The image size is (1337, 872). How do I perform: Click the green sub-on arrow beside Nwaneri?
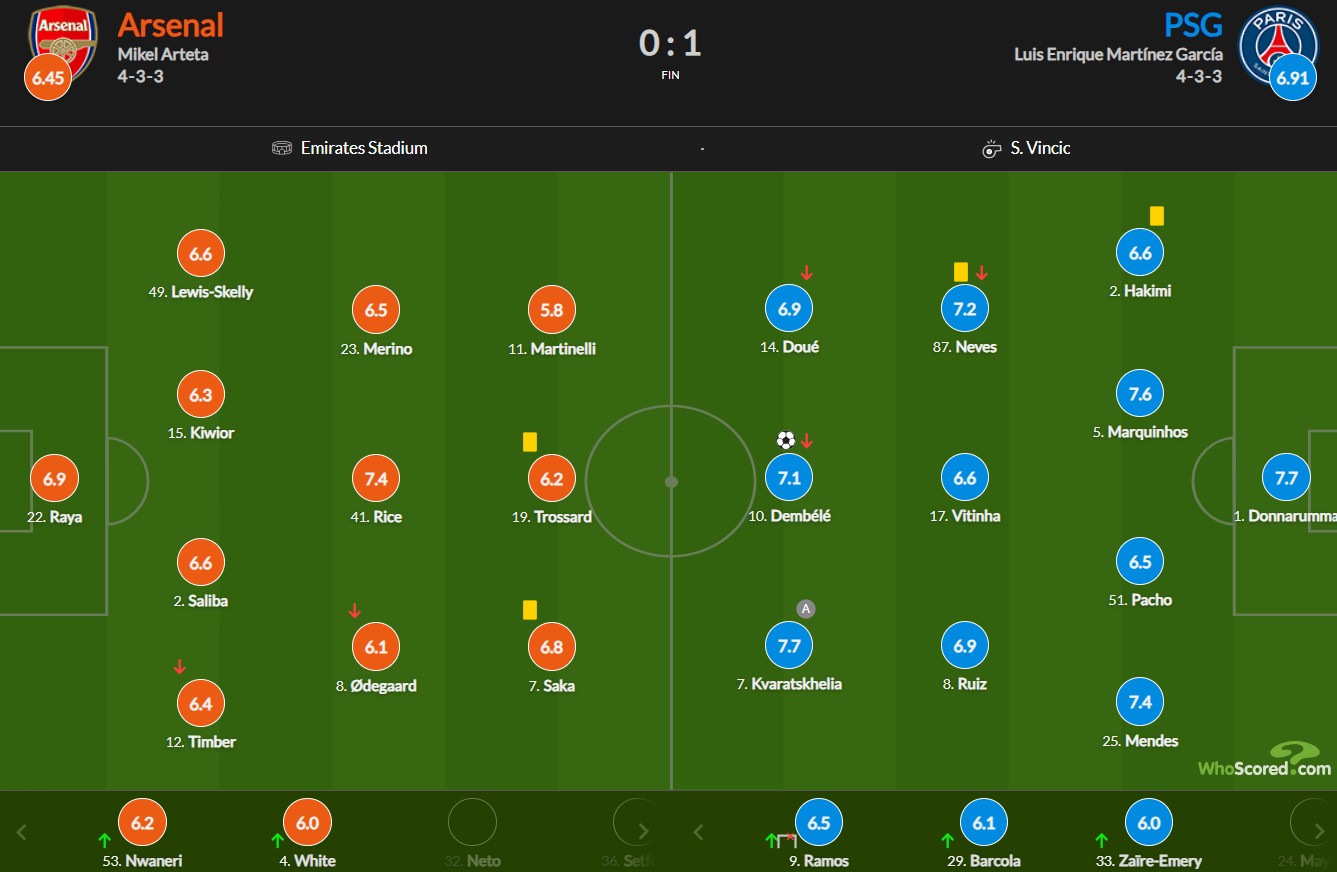click(104, 840)
